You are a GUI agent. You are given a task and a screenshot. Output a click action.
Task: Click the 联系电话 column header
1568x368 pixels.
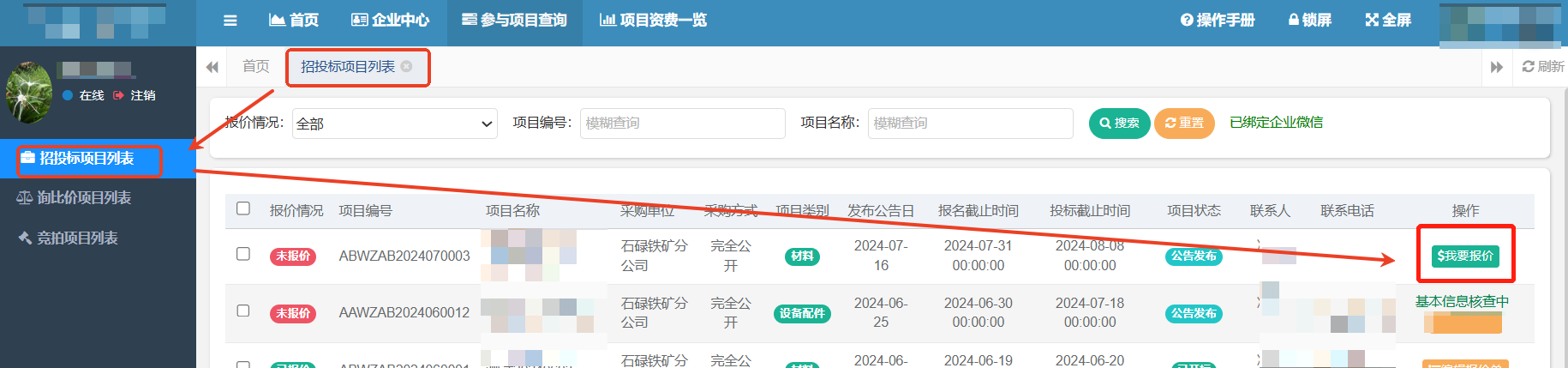pos(1347,211)
